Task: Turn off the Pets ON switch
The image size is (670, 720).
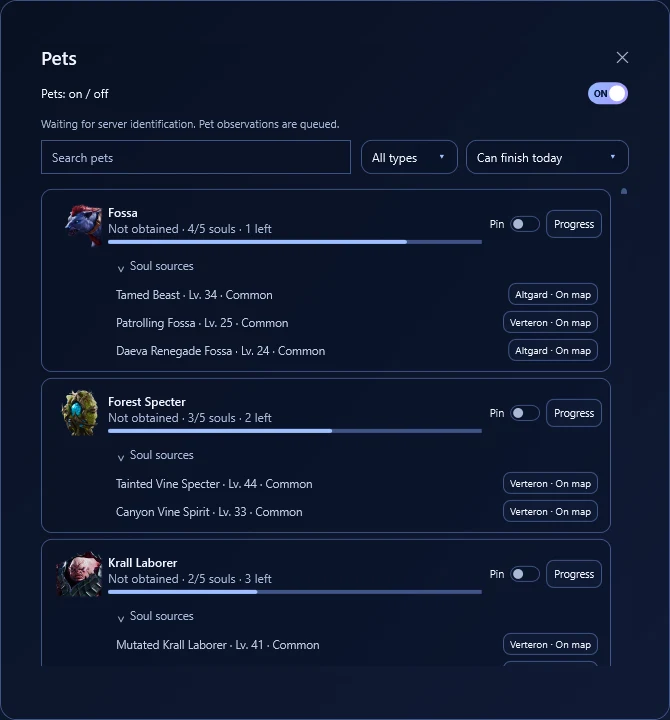Action: (608, 94)
